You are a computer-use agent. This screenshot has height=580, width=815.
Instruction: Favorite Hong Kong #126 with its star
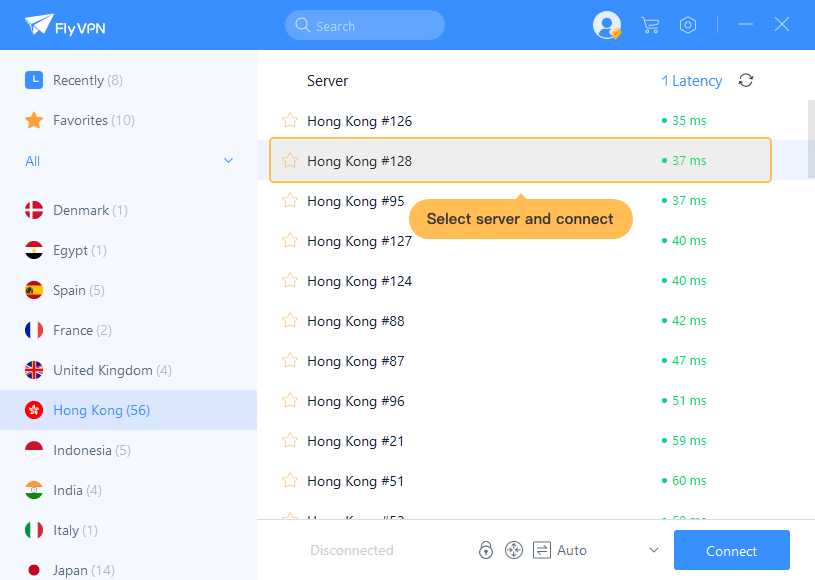pyautogui.click(x=290, y=121)
